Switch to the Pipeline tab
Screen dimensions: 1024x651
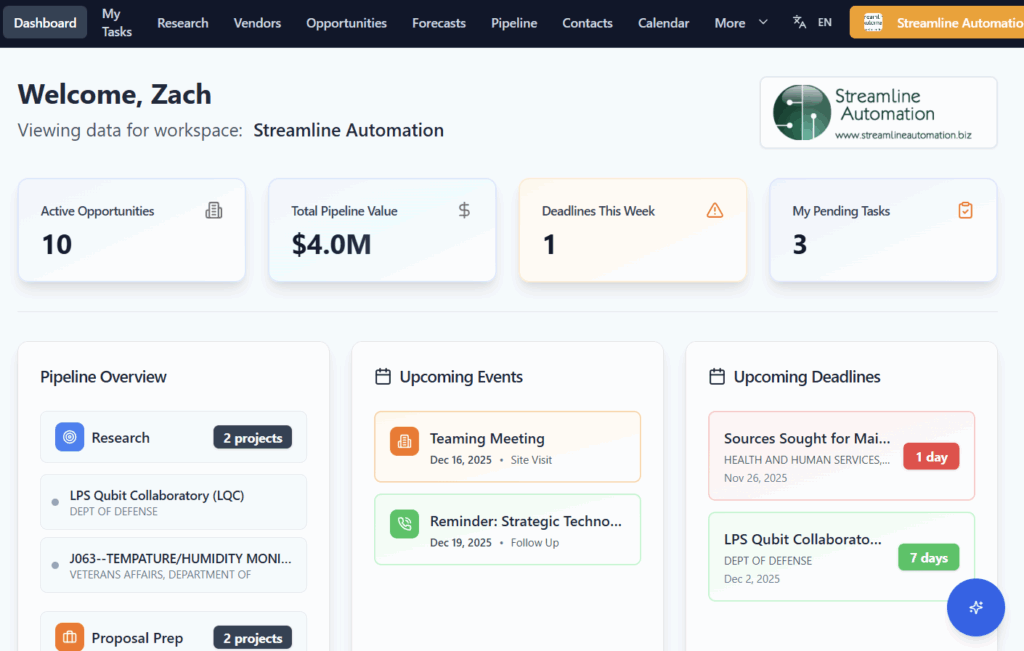(x=514, y=22)
